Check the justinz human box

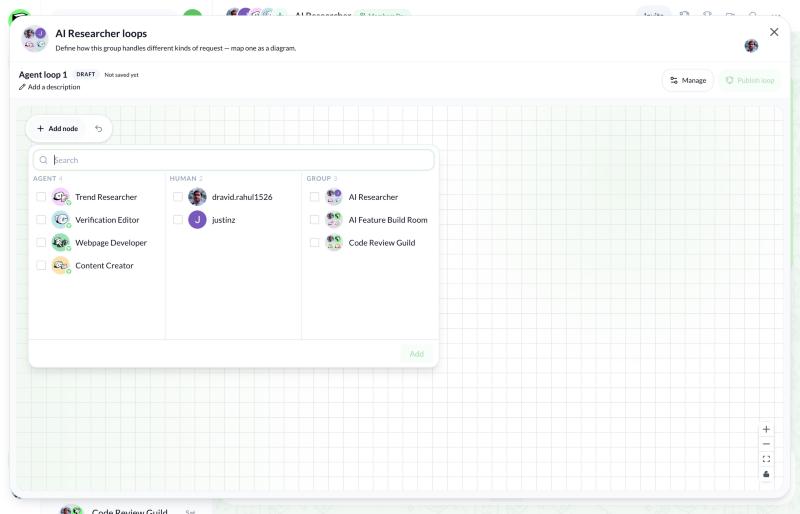[178, 219]
